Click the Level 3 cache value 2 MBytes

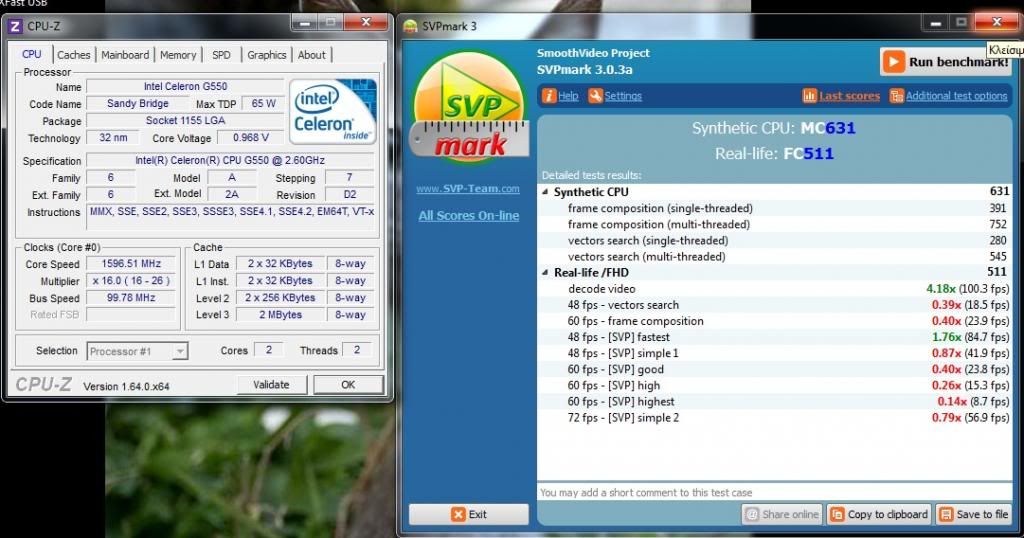click(280, 315)
